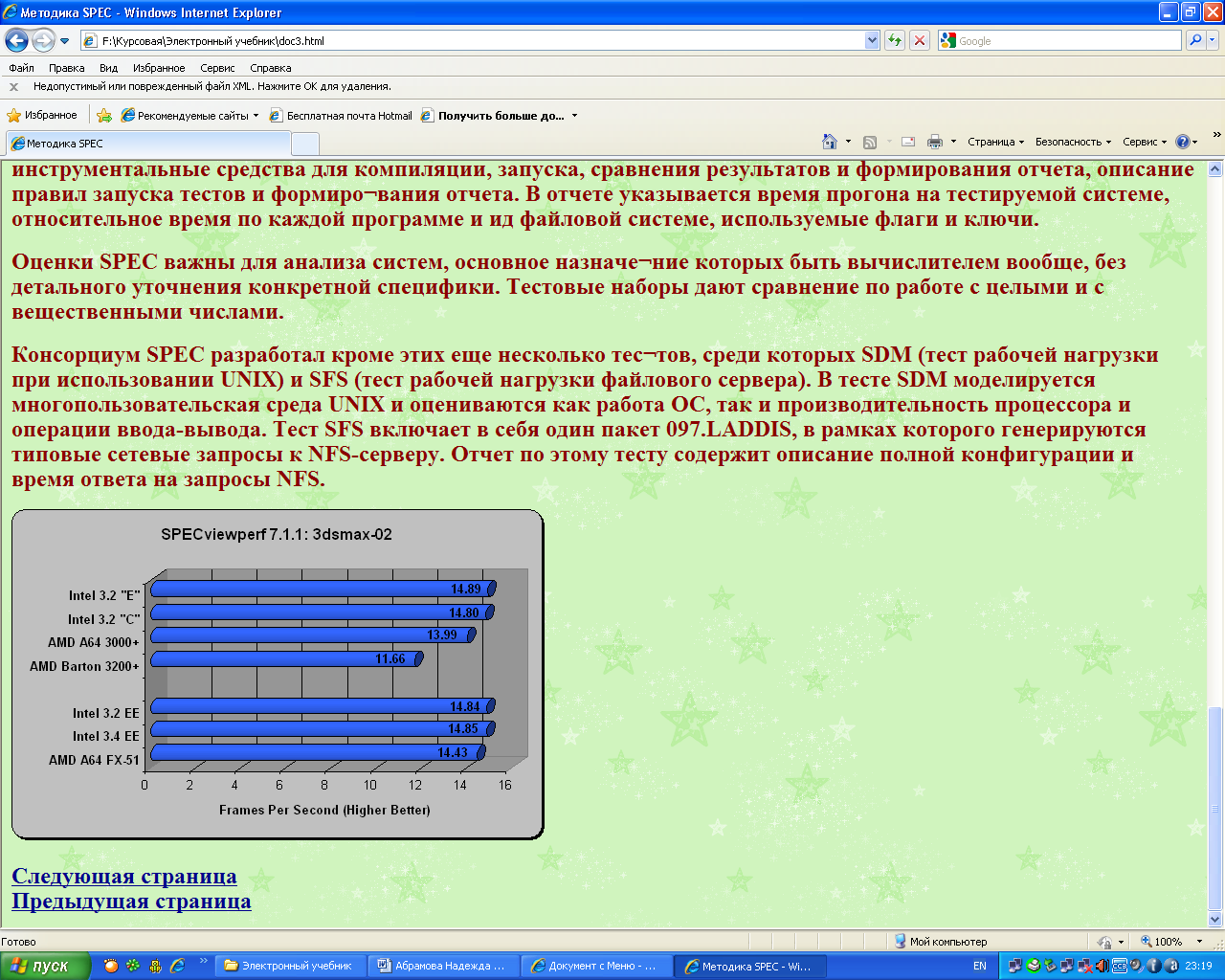Click the red speaker volume tray icon
Viewport: 1225px width, 980px height.
pos(1101,966)
